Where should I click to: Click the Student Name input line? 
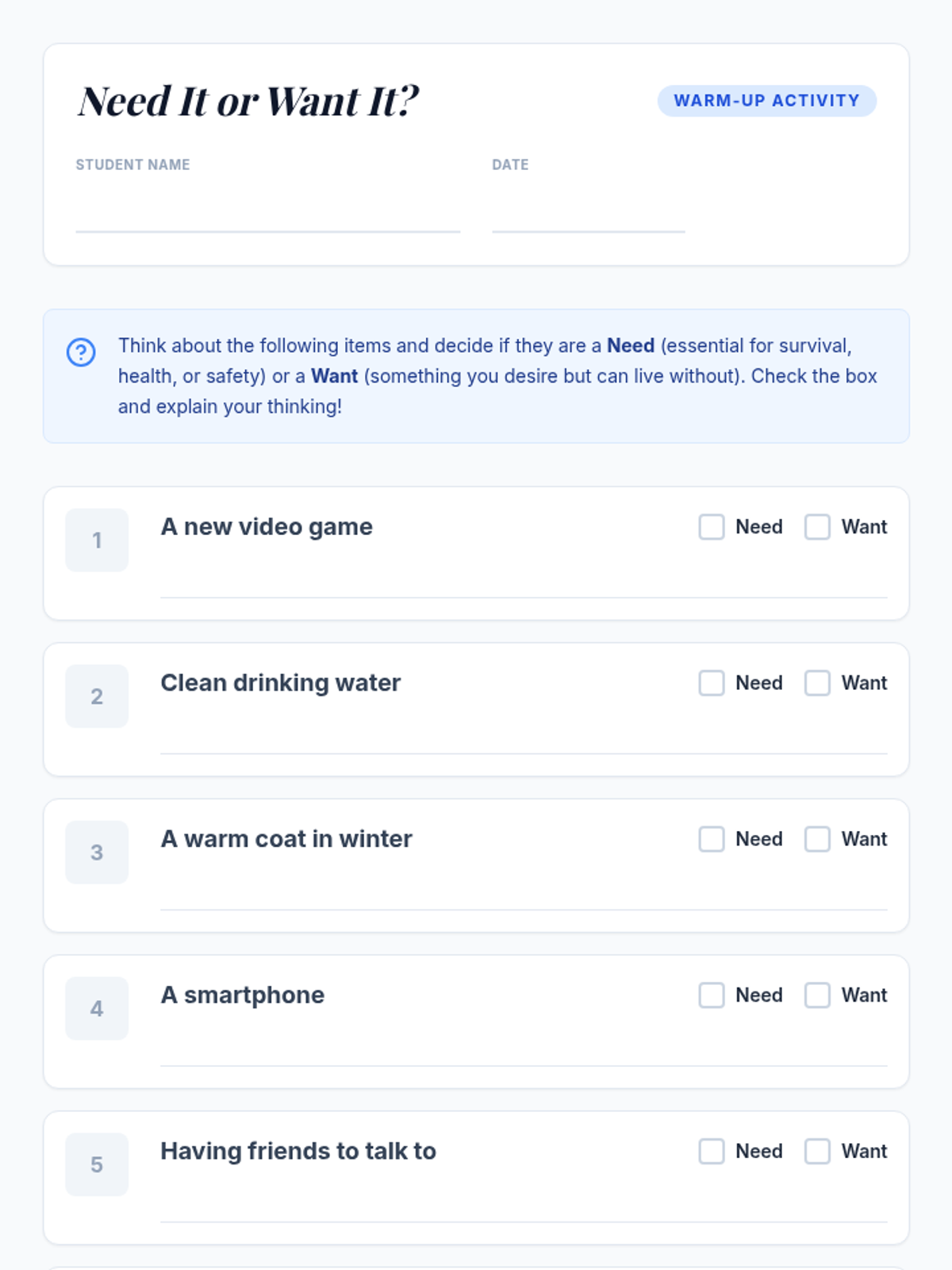tap(267, 214)
